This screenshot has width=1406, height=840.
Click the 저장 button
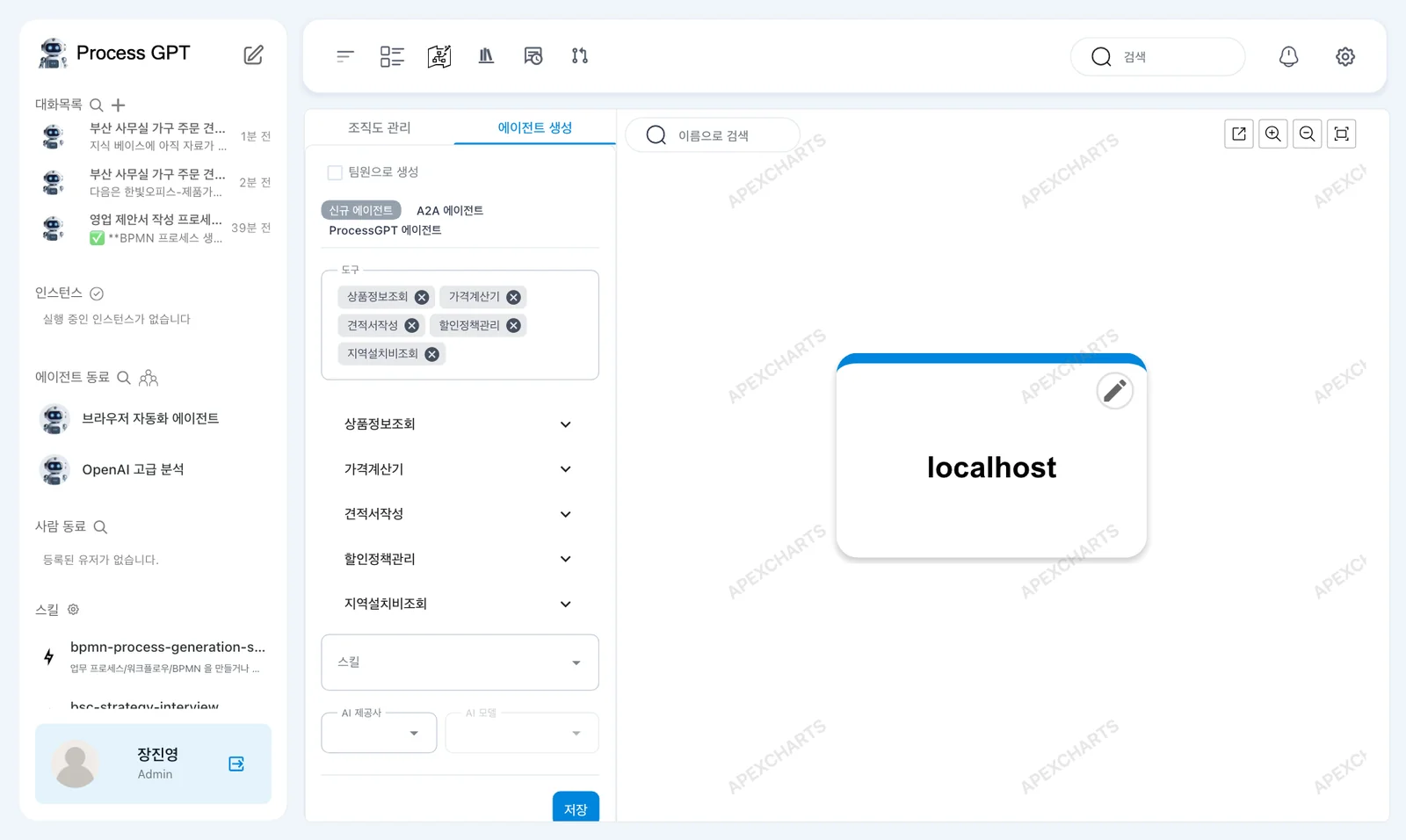576,807
